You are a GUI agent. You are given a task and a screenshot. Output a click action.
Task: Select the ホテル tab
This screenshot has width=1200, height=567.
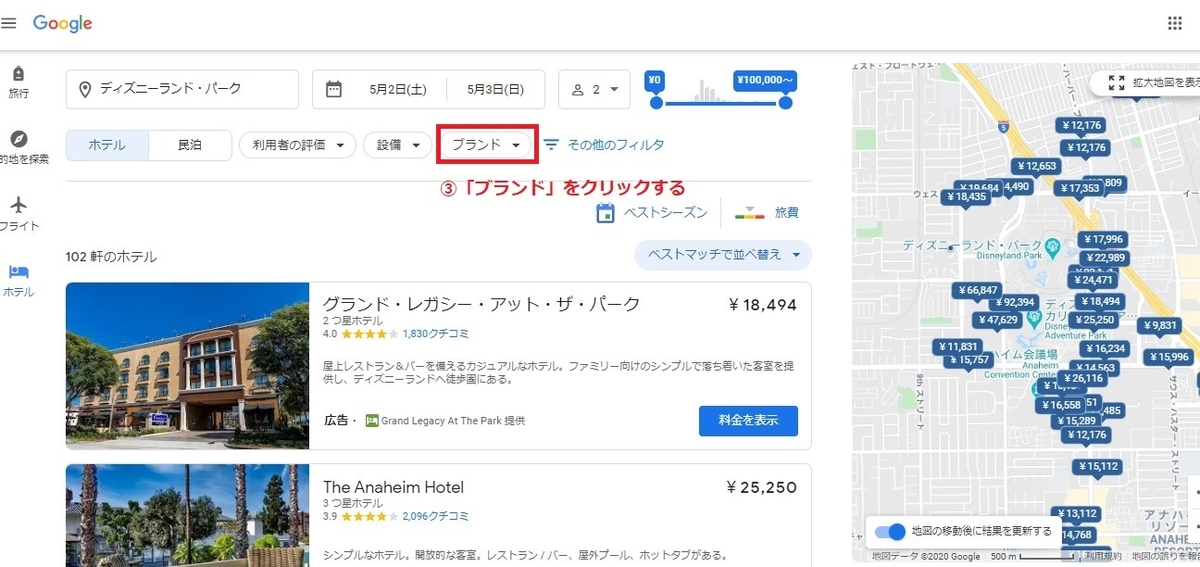click(x=107, y=145)
